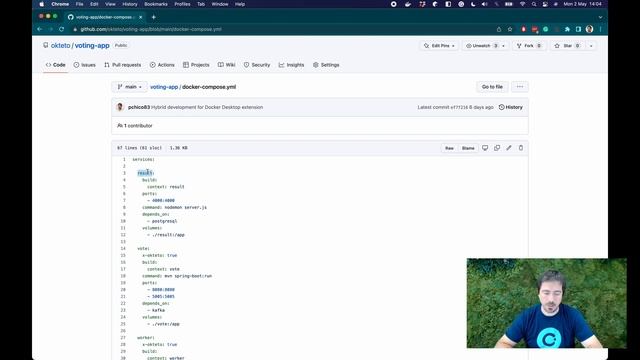Open the Wiki tab
640x360 pixels.
227,65
